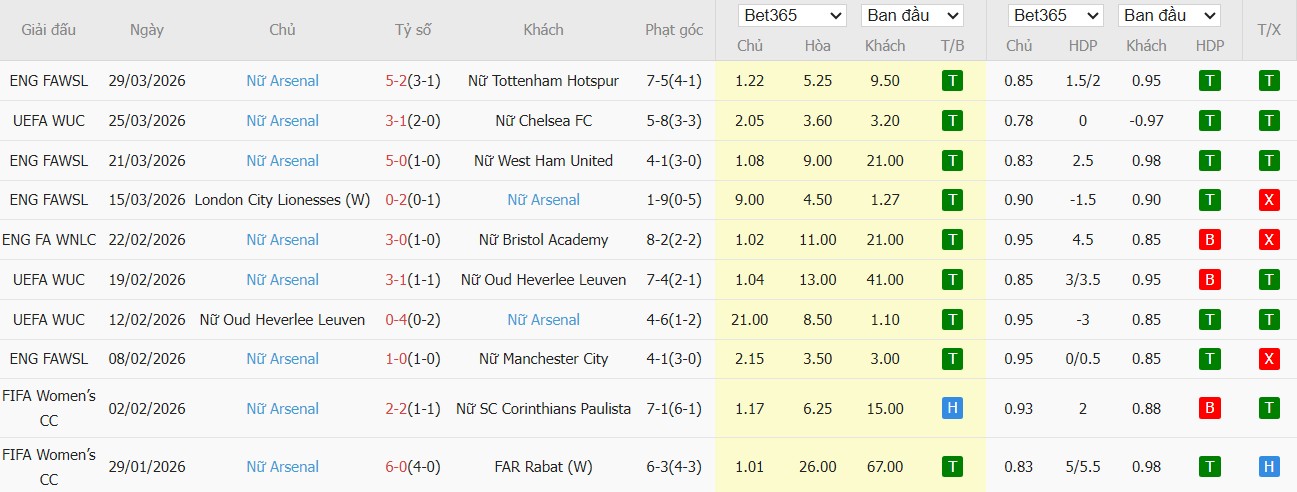This screenshot has width=1297, height=492.
Task: Open the second Bet365 handicap dropdown
Action: pyautogui.click(x=1056, y=16)
